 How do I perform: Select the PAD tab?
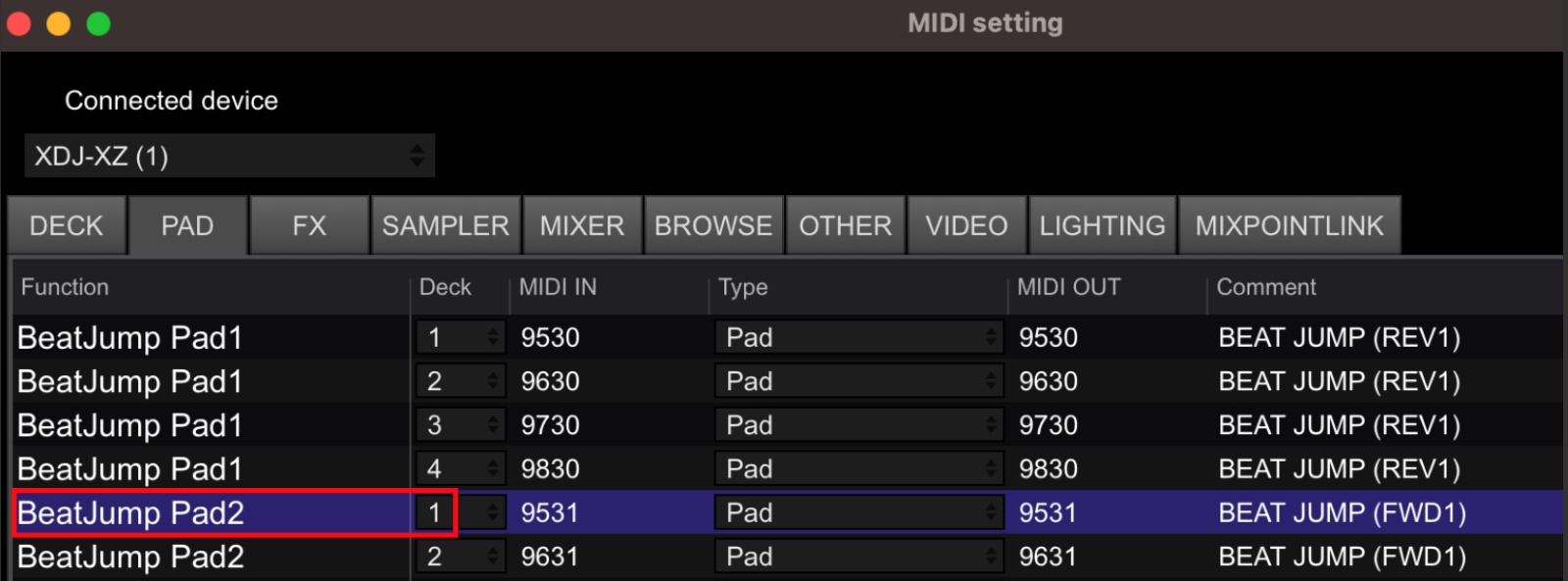187,224
